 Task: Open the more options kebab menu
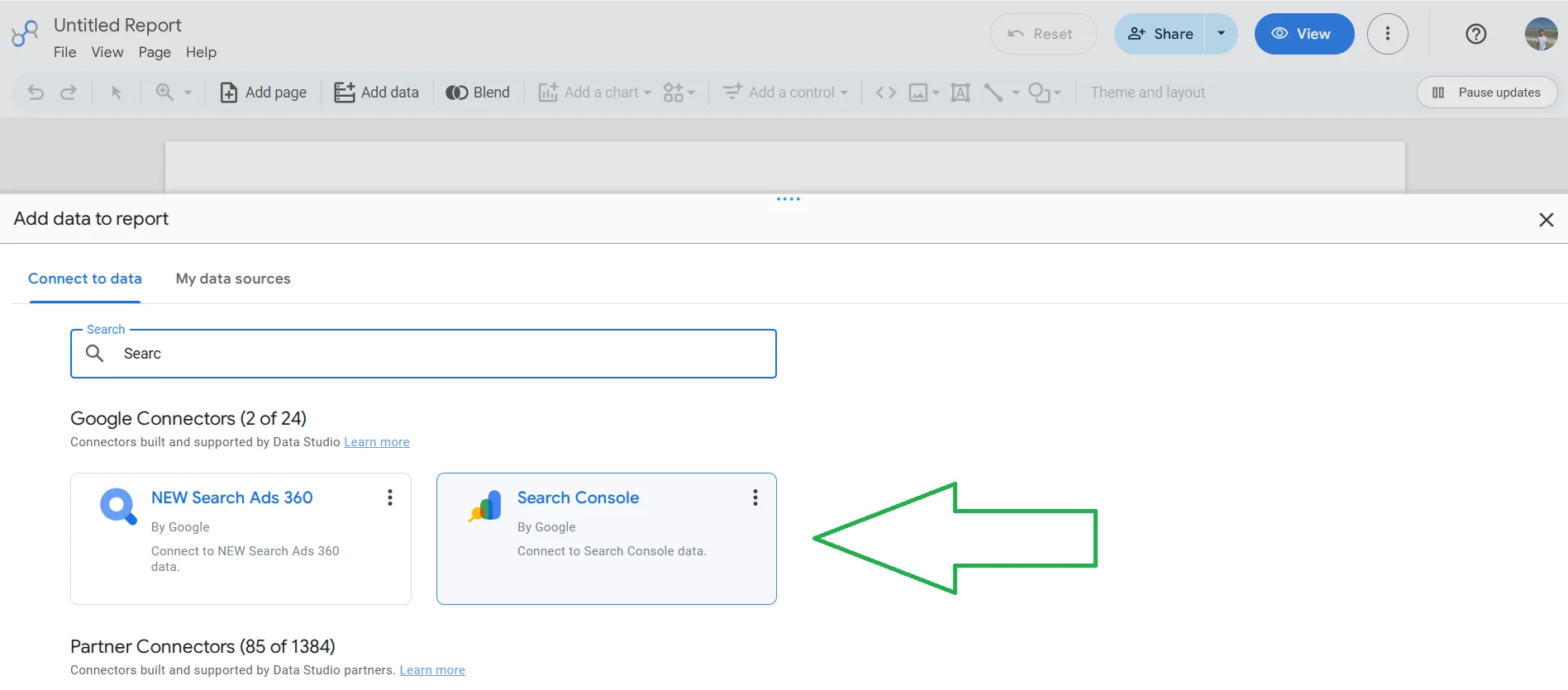[1388, 34]
